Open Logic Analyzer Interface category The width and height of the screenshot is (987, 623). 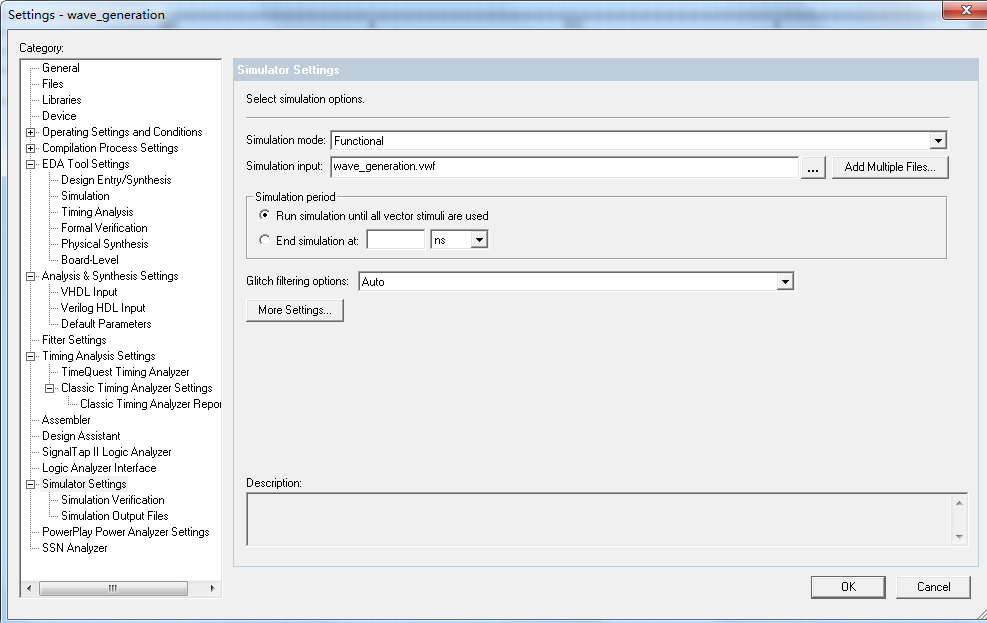(x=99, y=468)
